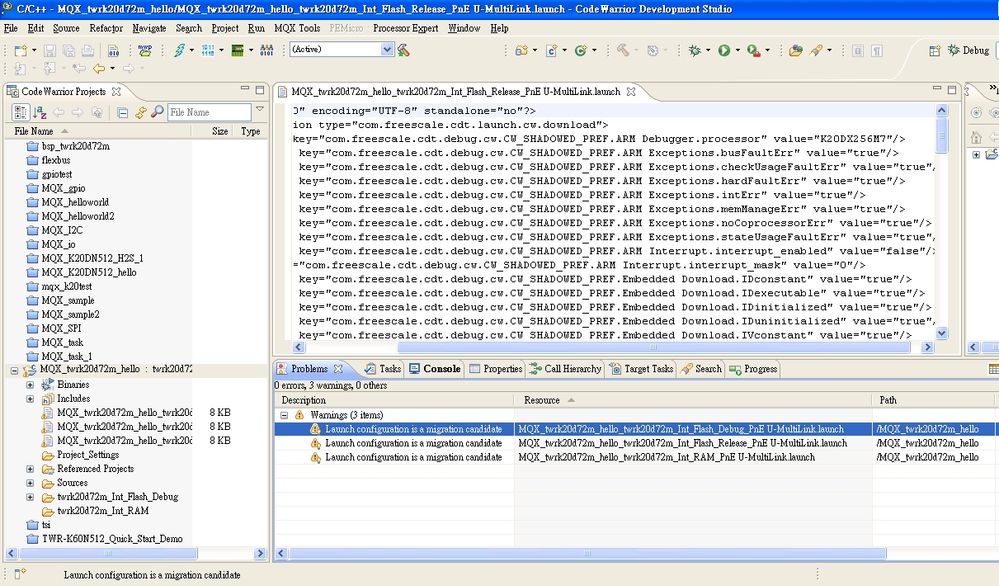Expand the Includes node
The height and width of the screenshot is (586, 999).
(x=30, y=399)
